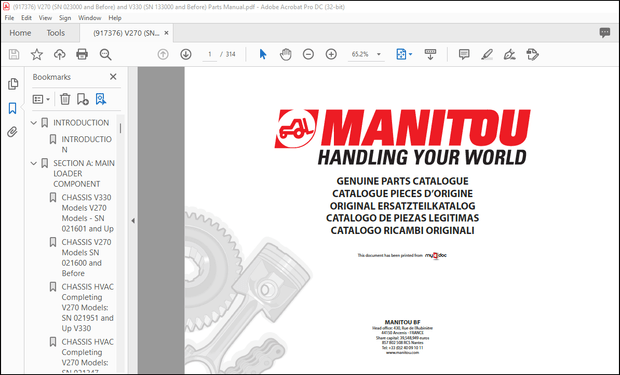Select the (917376) V270 document tab
Image resolution: width=620 pixels, height=375 pixels.
(x=127, y=33)
